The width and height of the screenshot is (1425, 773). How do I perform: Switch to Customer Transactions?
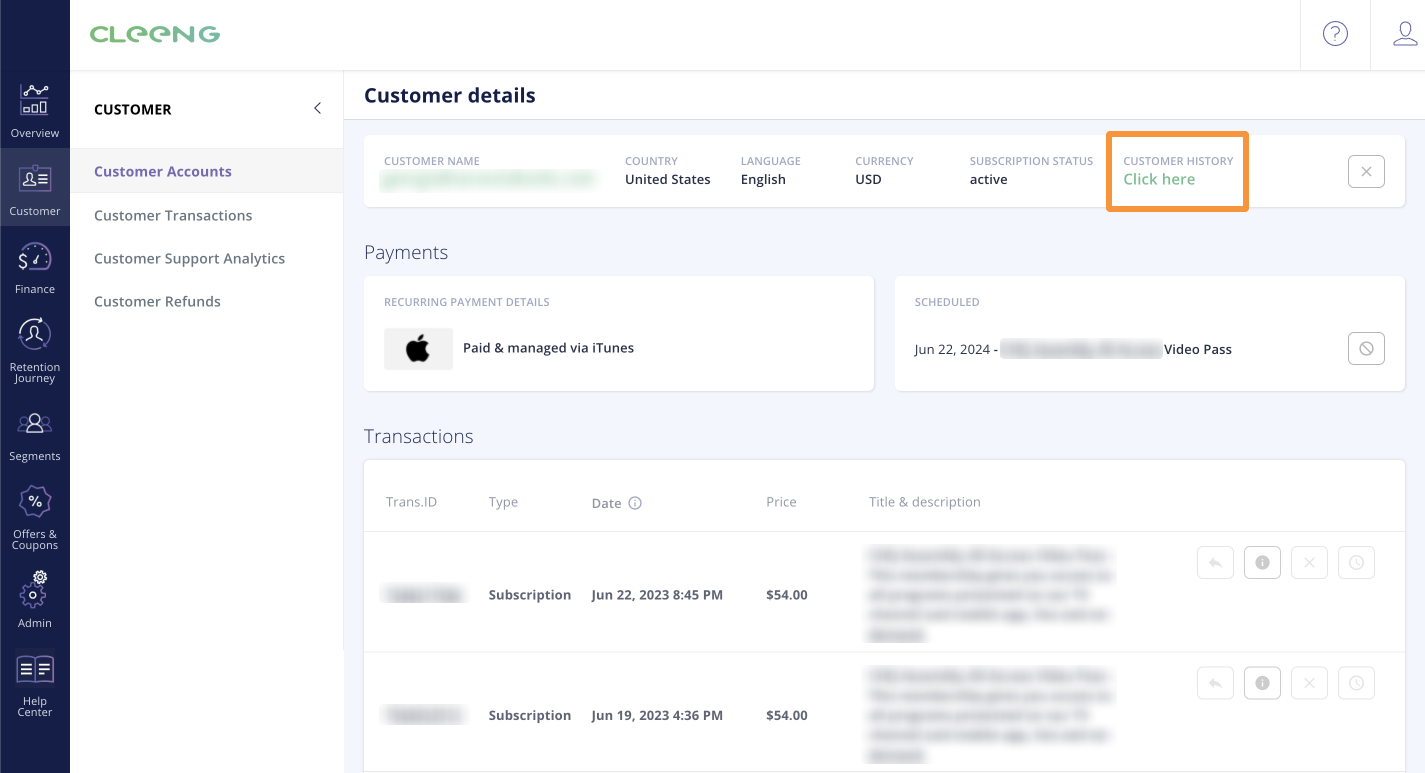pyautogui.click(x=172, y=215)
